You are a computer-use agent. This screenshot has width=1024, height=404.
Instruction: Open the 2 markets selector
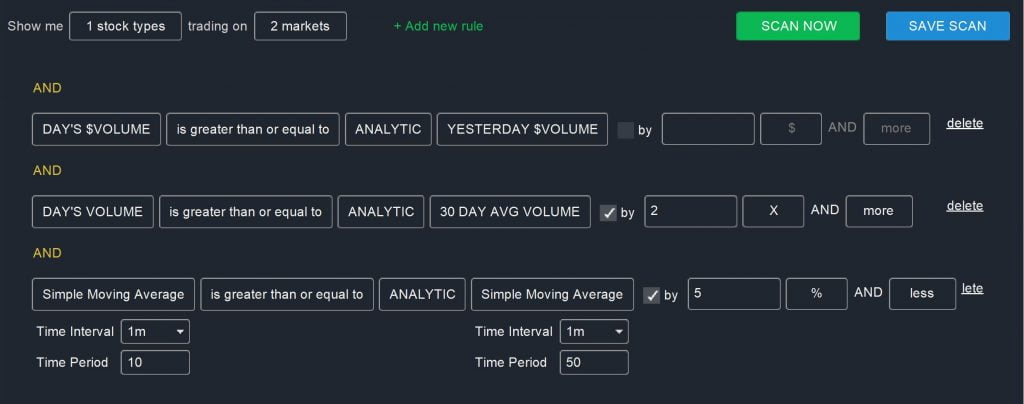point(300,26)
